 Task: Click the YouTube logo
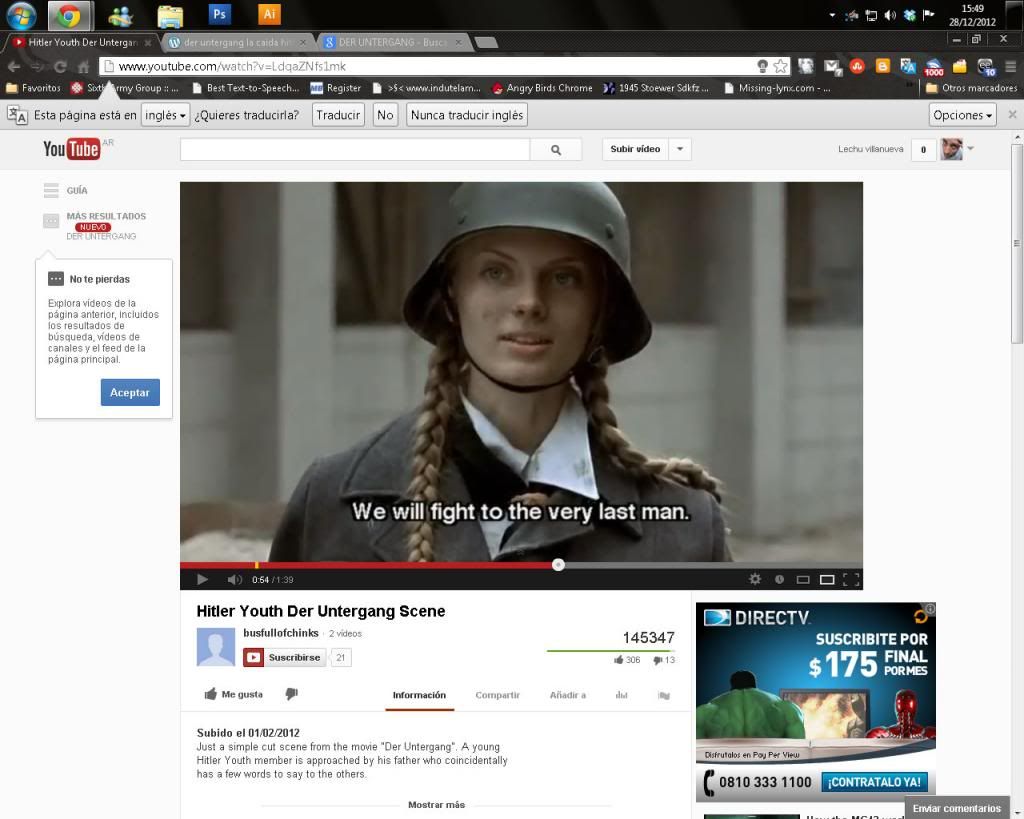pos(71,149)
